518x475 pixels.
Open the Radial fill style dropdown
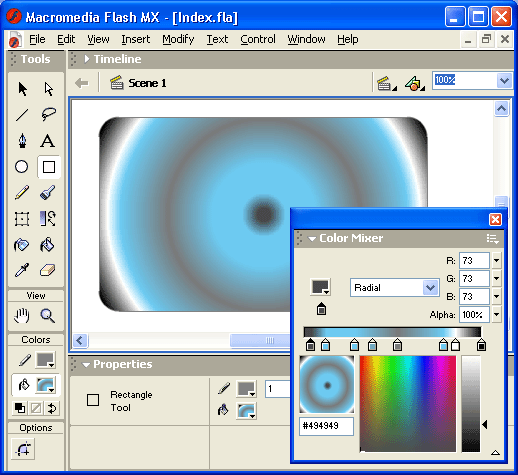coord(395,287)
